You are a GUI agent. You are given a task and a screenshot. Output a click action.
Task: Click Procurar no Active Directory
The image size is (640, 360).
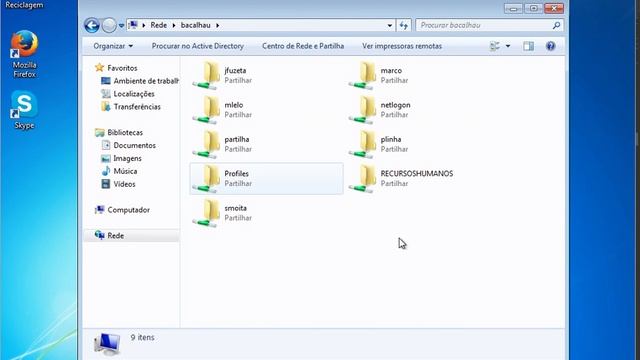(198, 46)
